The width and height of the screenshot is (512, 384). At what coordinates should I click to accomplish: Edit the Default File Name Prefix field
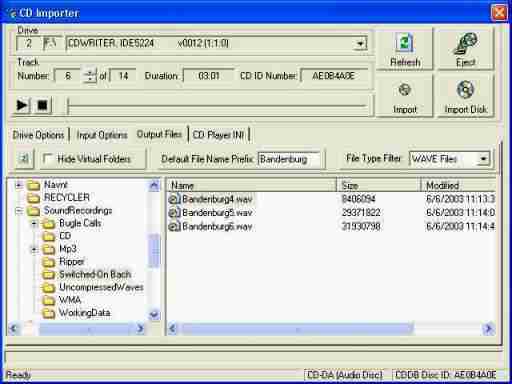point(289,159)
